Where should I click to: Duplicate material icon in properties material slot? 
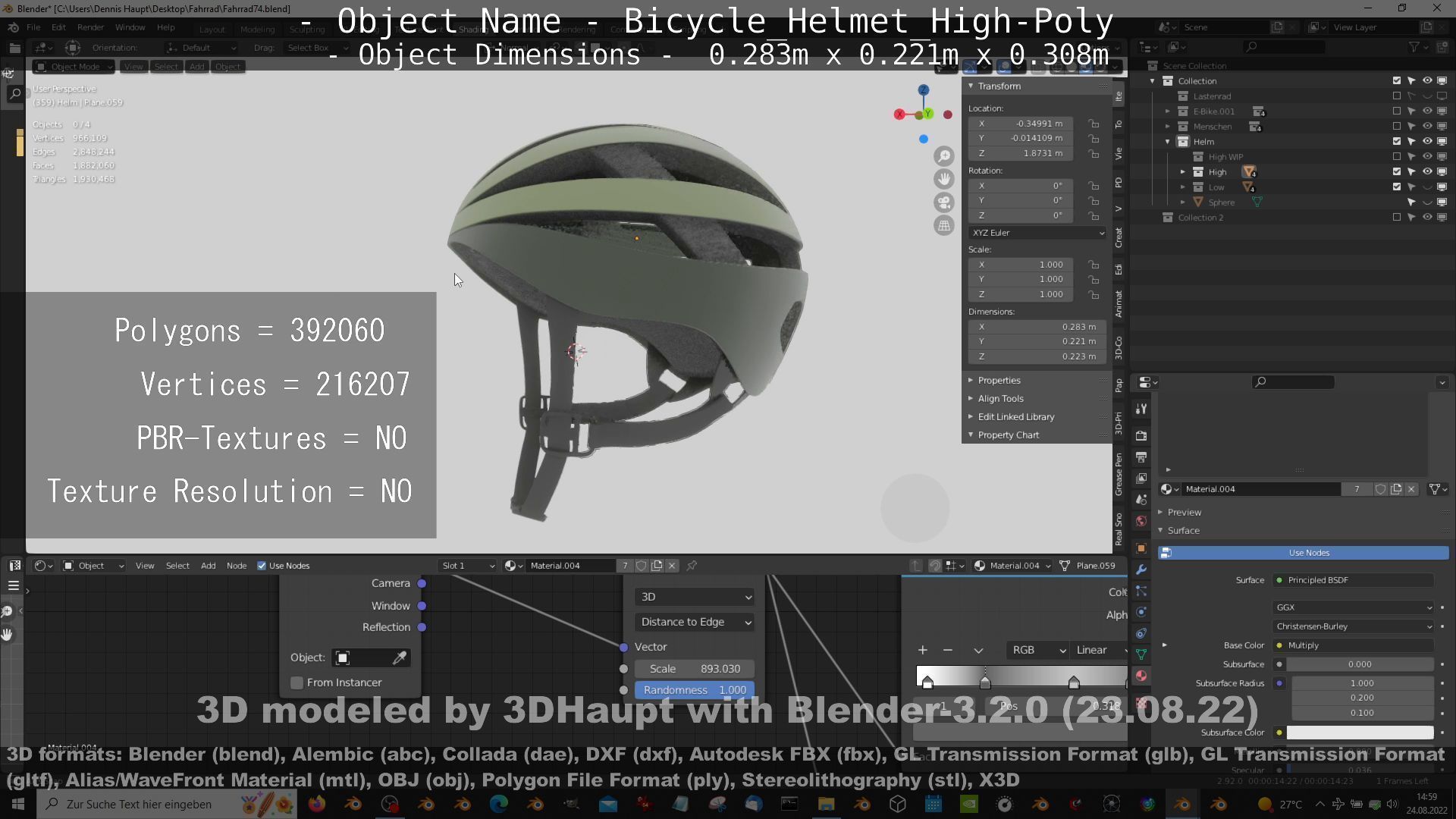click(x=1396, y=489)
